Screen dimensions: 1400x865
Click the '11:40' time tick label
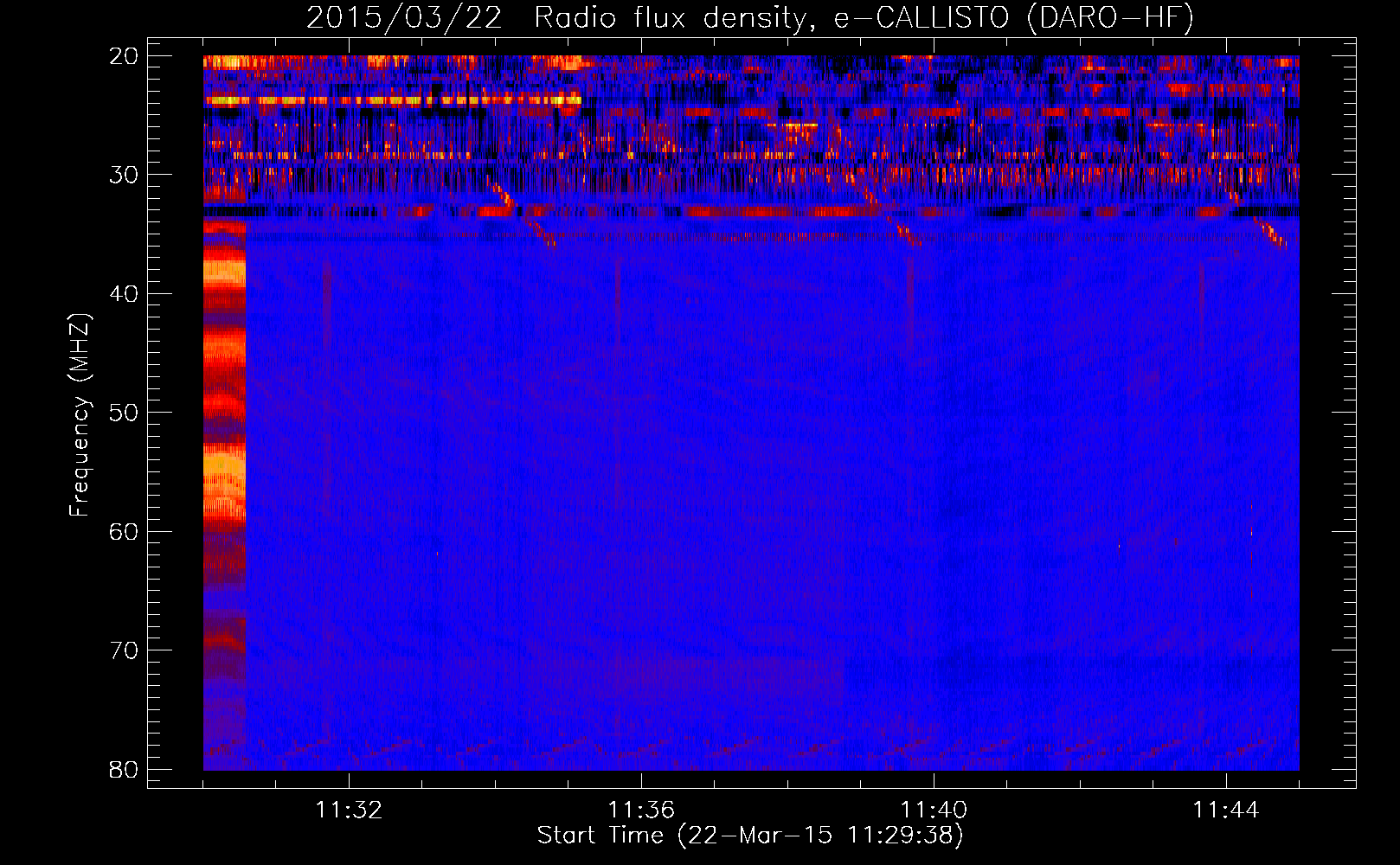[934, 811]
